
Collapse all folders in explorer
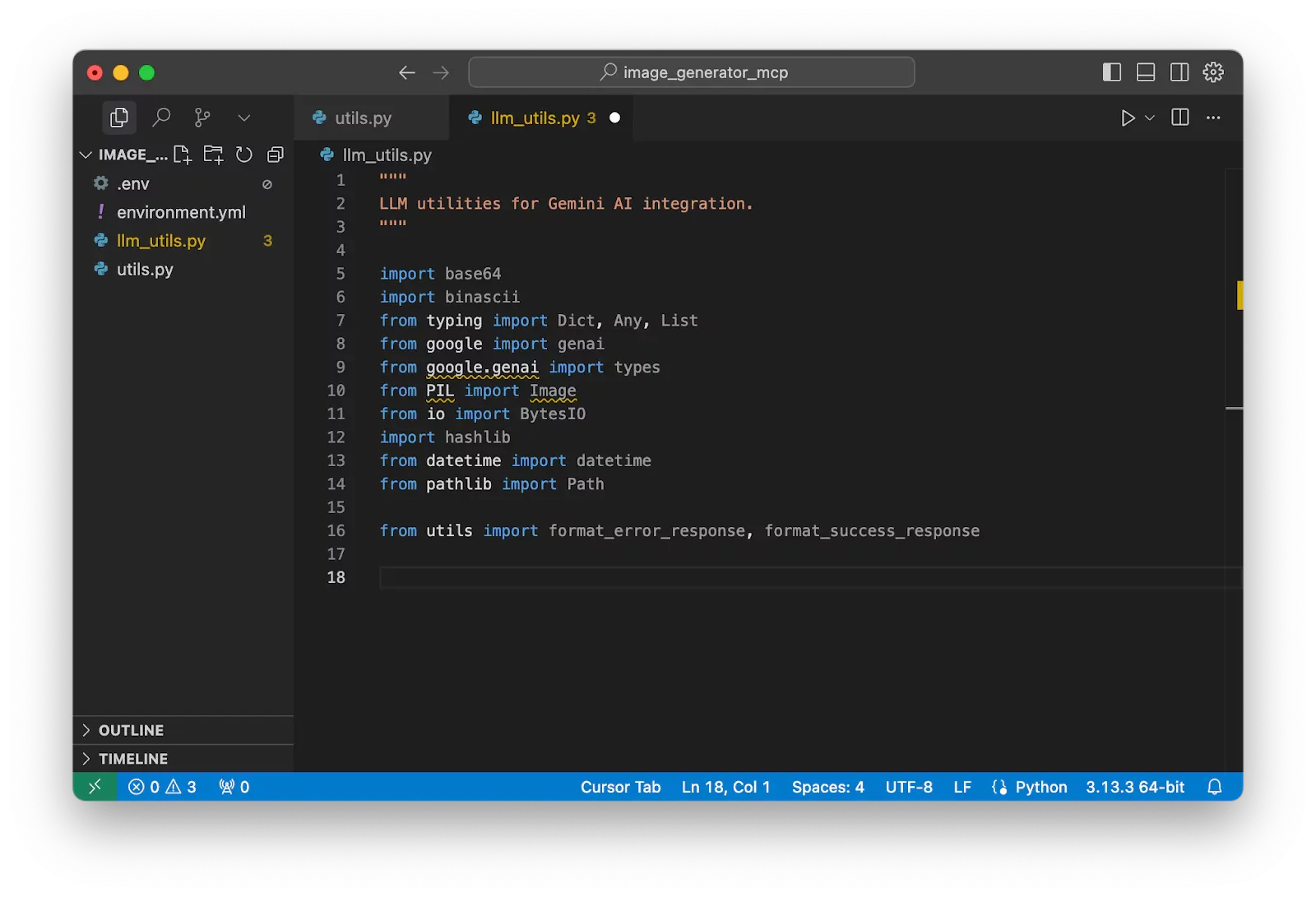pos(276,155)
